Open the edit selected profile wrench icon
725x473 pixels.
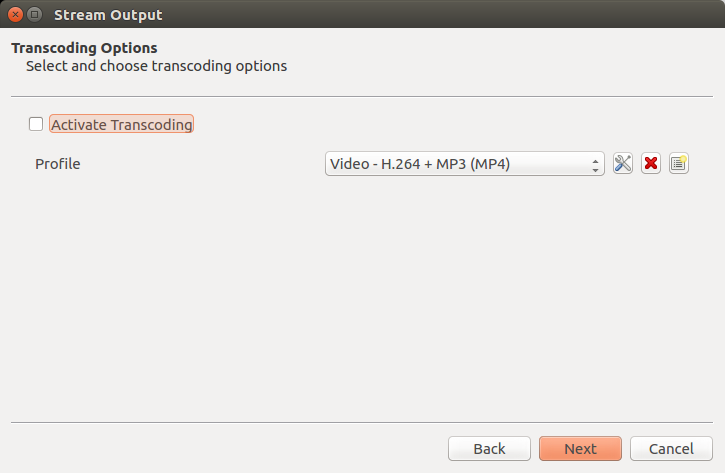click(x=623, y=163)
